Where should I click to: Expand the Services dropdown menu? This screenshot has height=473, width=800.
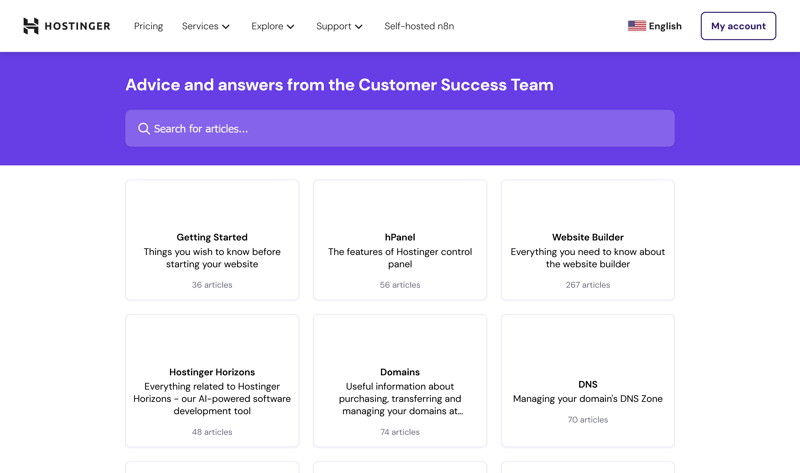[205, 26]
